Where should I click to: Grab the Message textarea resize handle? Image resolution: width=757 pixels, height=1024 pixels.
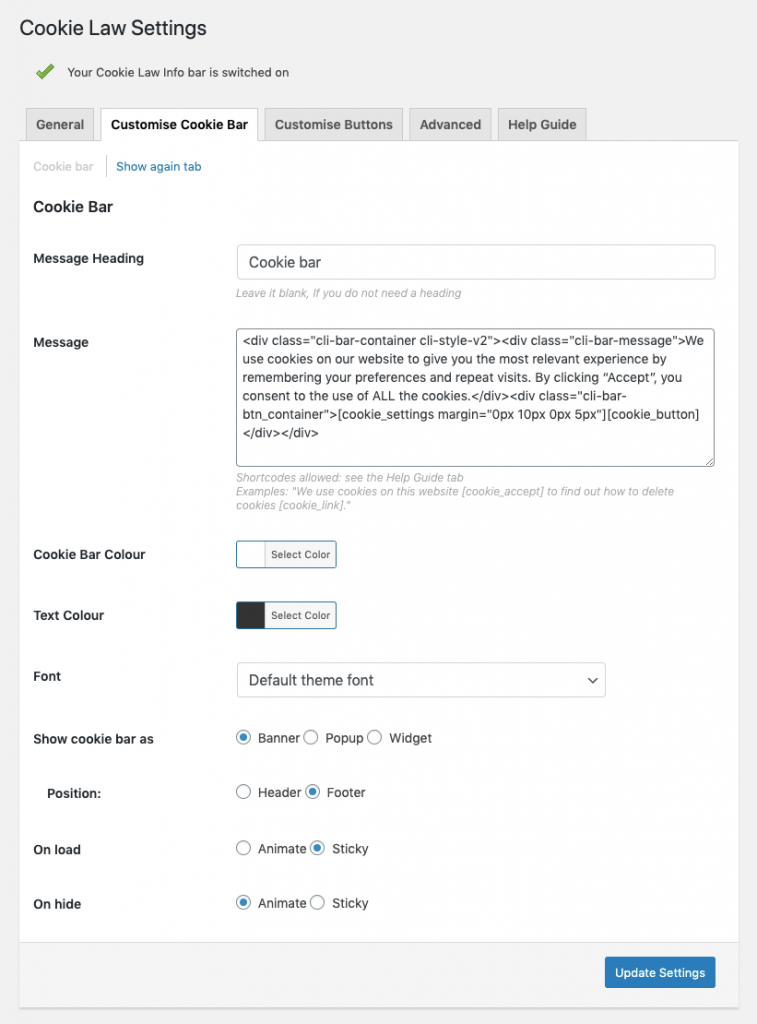tap(709, 461)
